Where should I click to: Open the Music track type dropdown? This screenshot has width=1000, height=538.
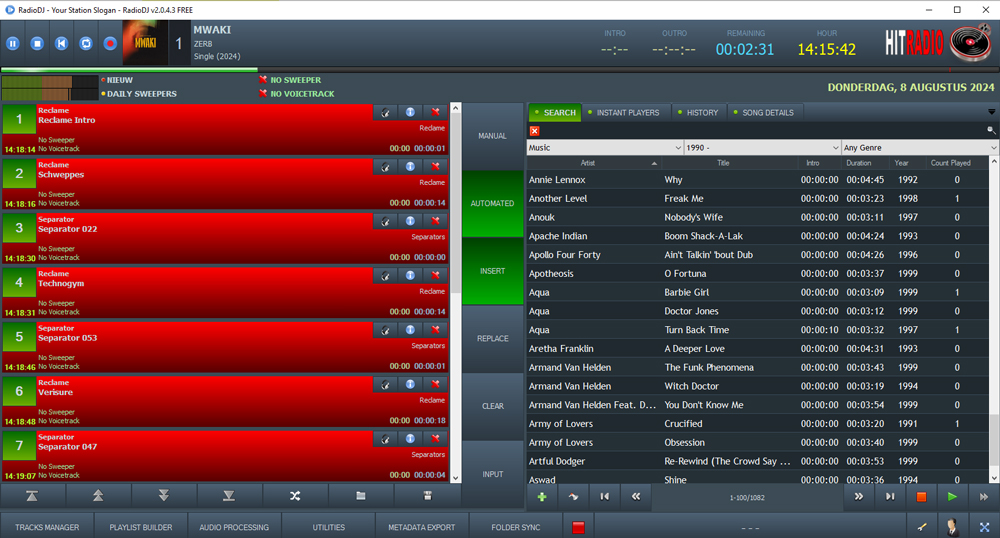(605, 147)
